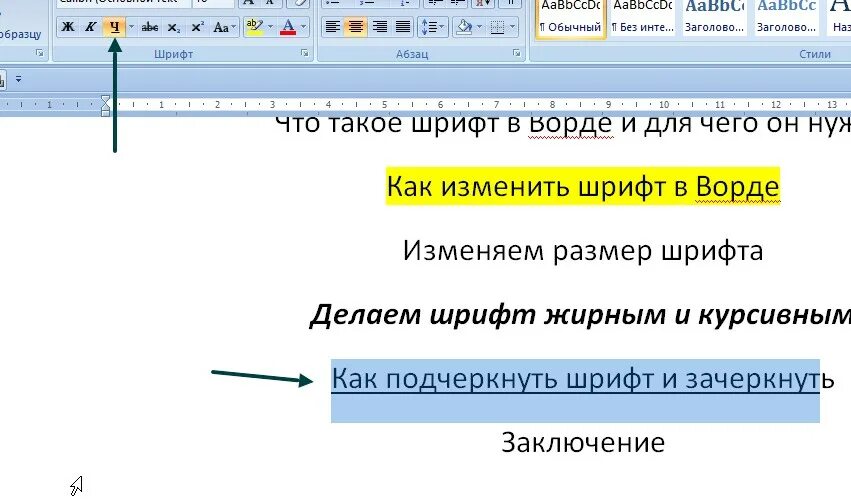Open the text highlight color dropdown arrow

pyautogui.click(x=270, y=27)
